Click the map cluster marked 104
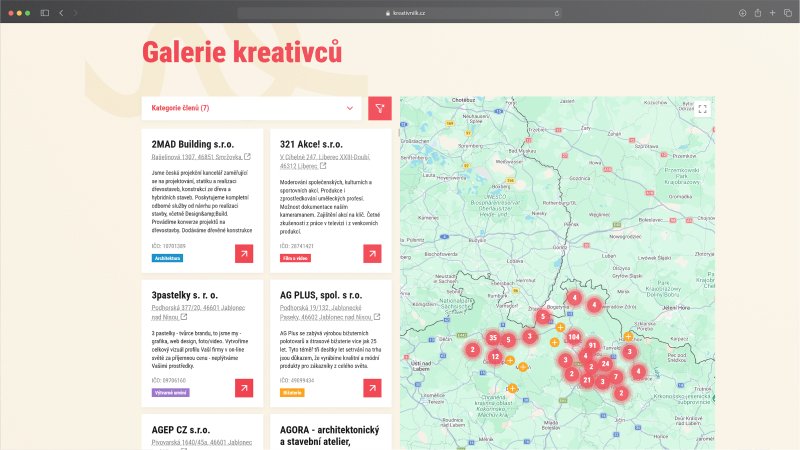This screenshot has height=450, width=800. (573, 337)
